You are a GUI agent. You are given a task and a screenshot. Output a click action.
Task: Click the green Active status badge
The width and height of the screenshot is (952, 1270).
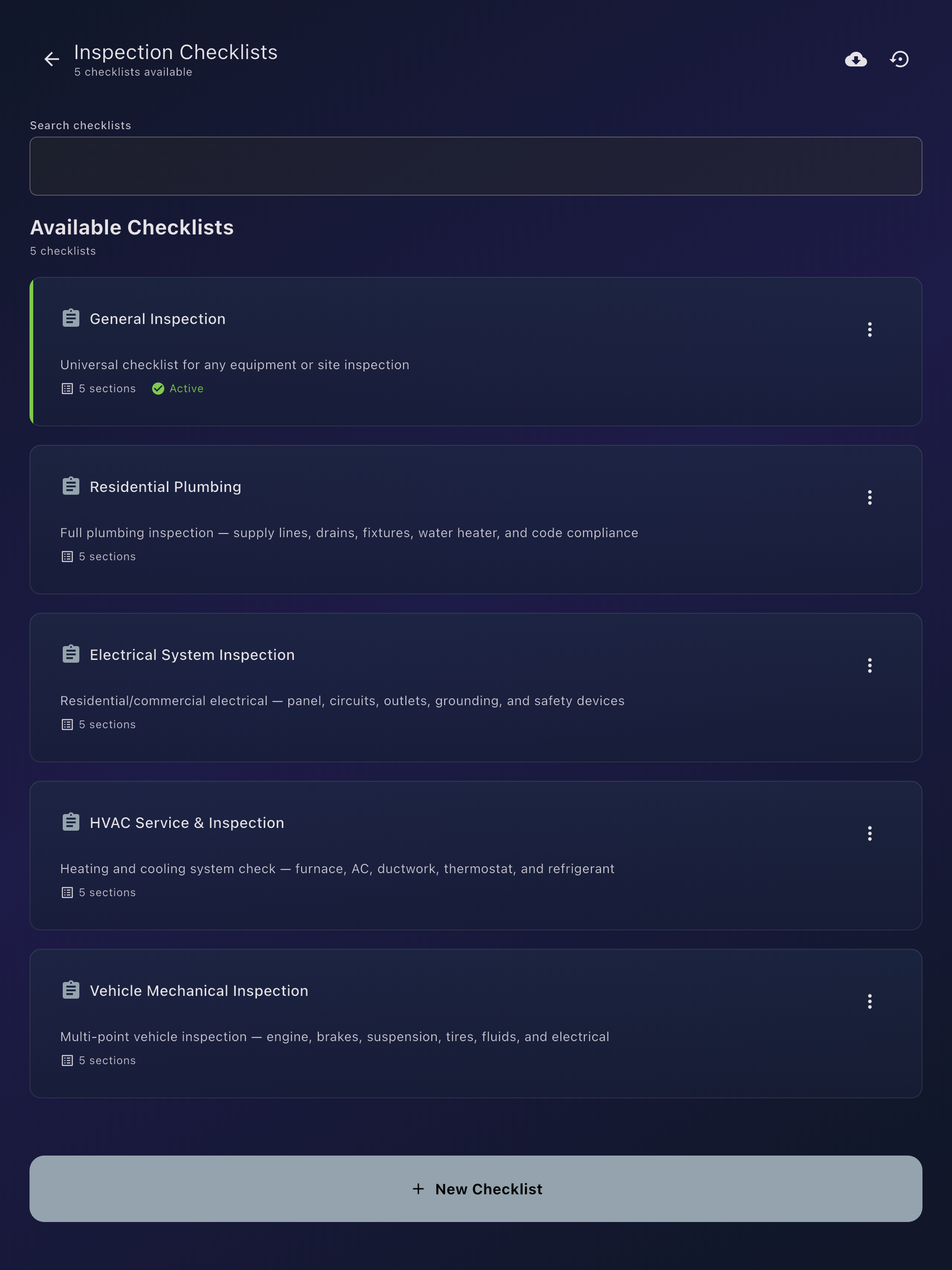178,389
